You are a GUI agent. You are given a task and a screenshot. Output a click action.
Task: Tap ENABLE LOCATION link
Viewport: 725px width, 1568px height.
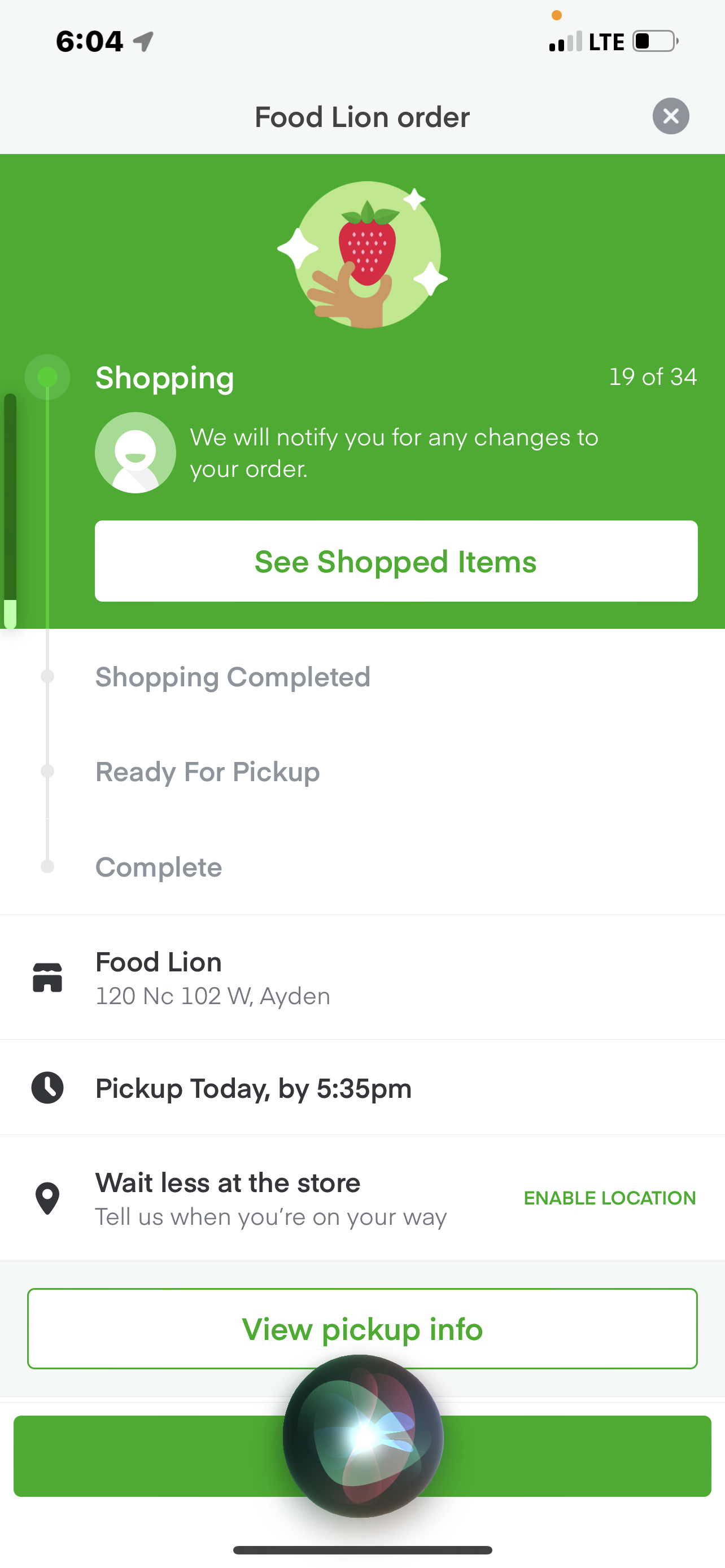click(609, 1198)
